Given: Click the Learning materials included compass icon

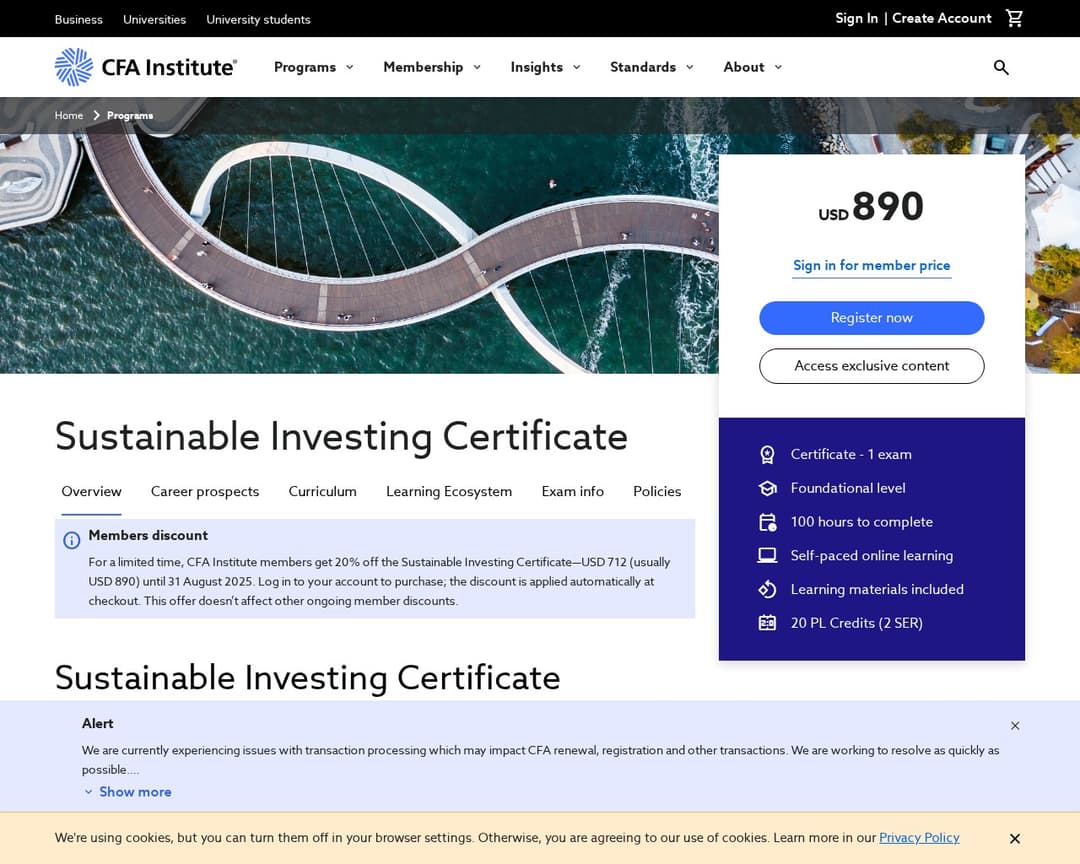Looking at the screenshot, I should (767, 589).
